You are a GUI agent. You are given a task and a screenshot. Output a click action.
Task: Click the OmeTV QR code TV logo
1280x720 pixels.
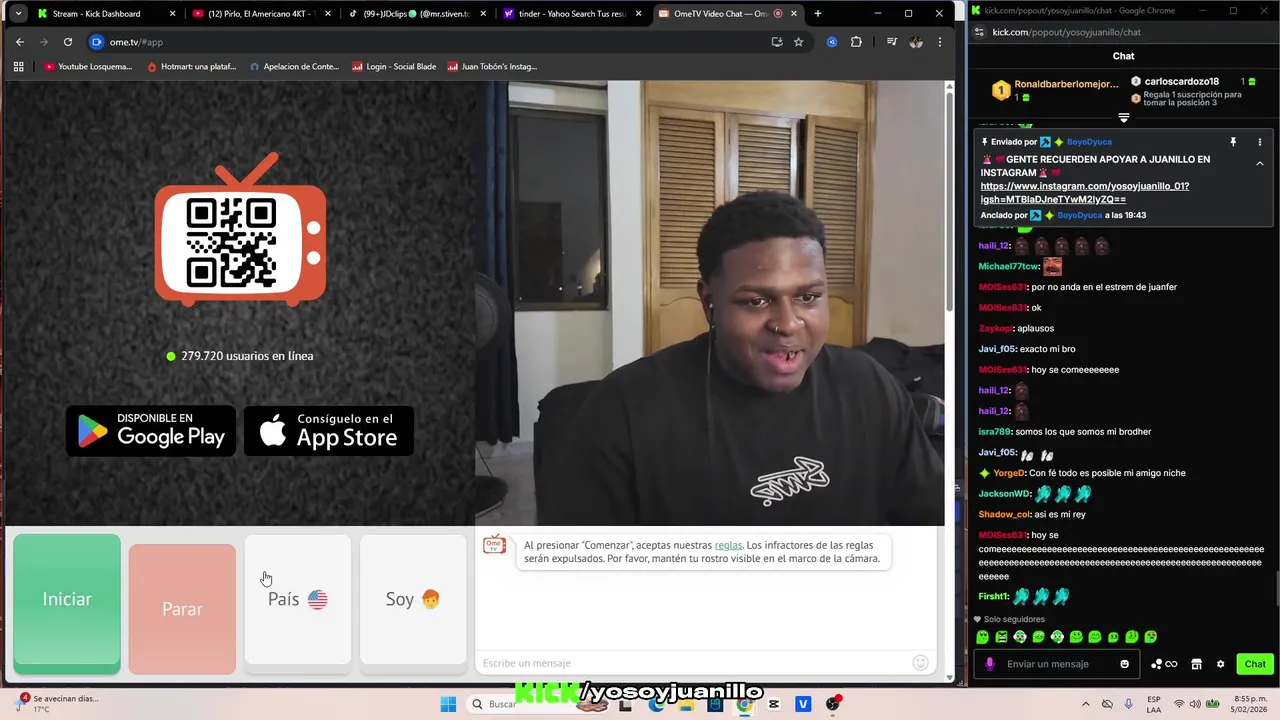(x=240, y=230)
